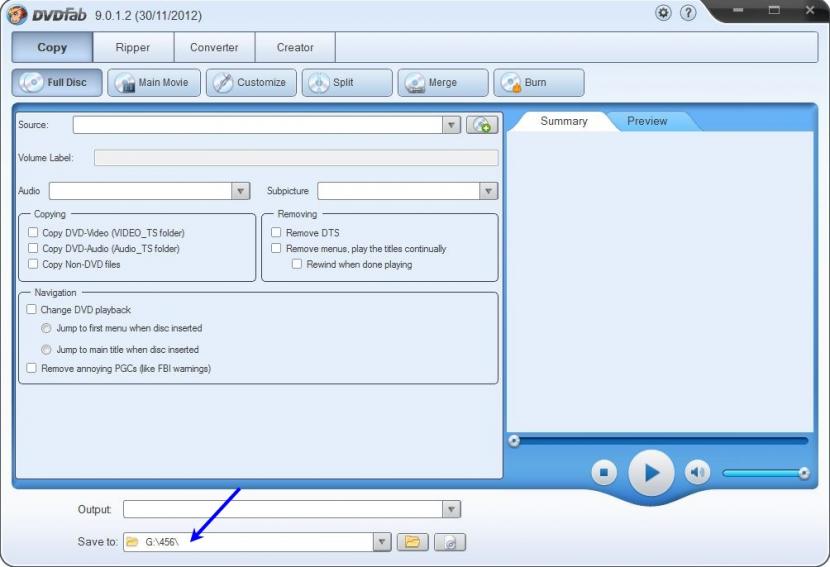Click the Volume Label field
The height and width of the screenshot is (567, 830).
(x=296, y=158)
